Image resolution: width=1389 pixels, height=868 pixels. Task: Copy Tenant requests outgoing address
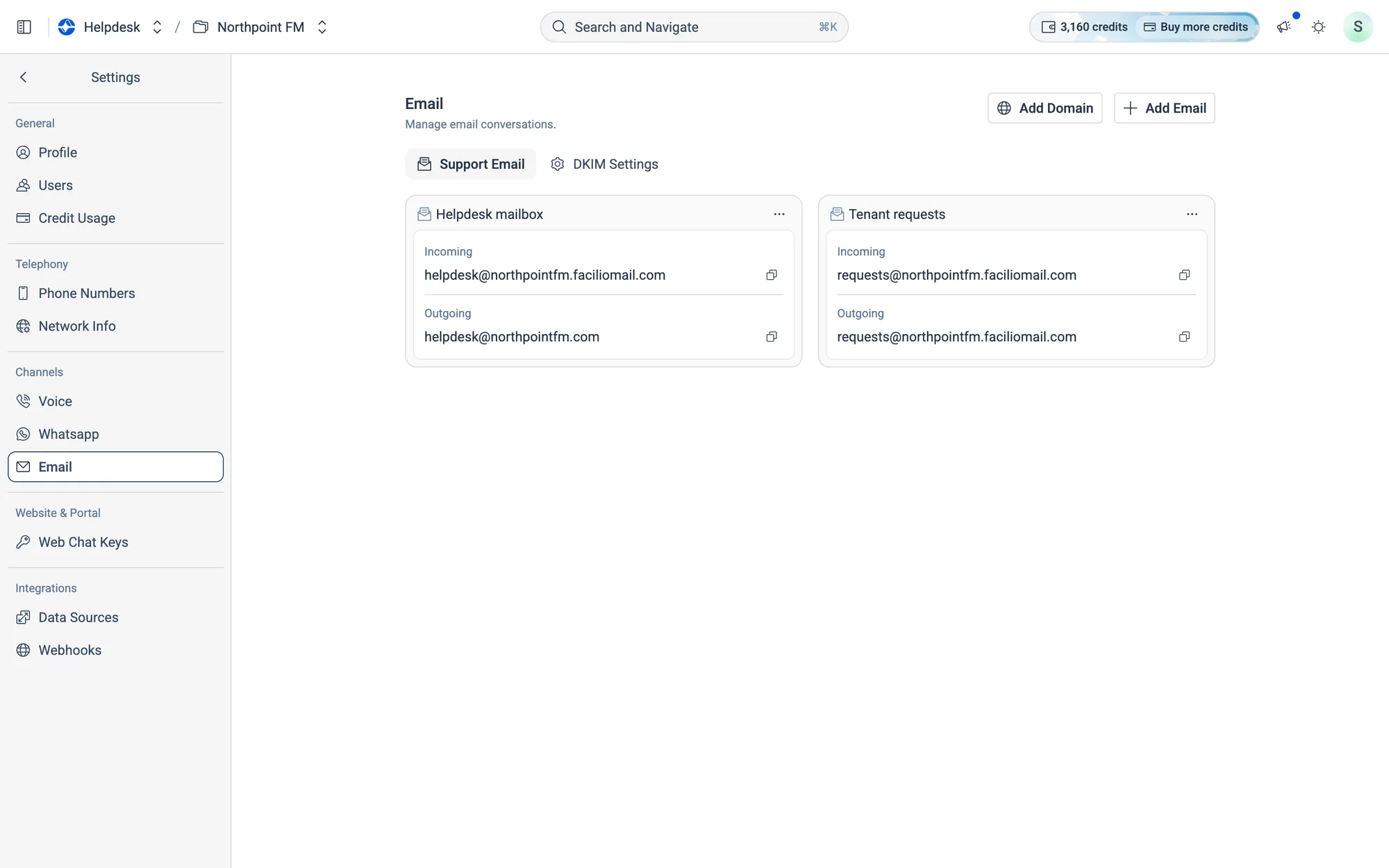[1184, 337]
